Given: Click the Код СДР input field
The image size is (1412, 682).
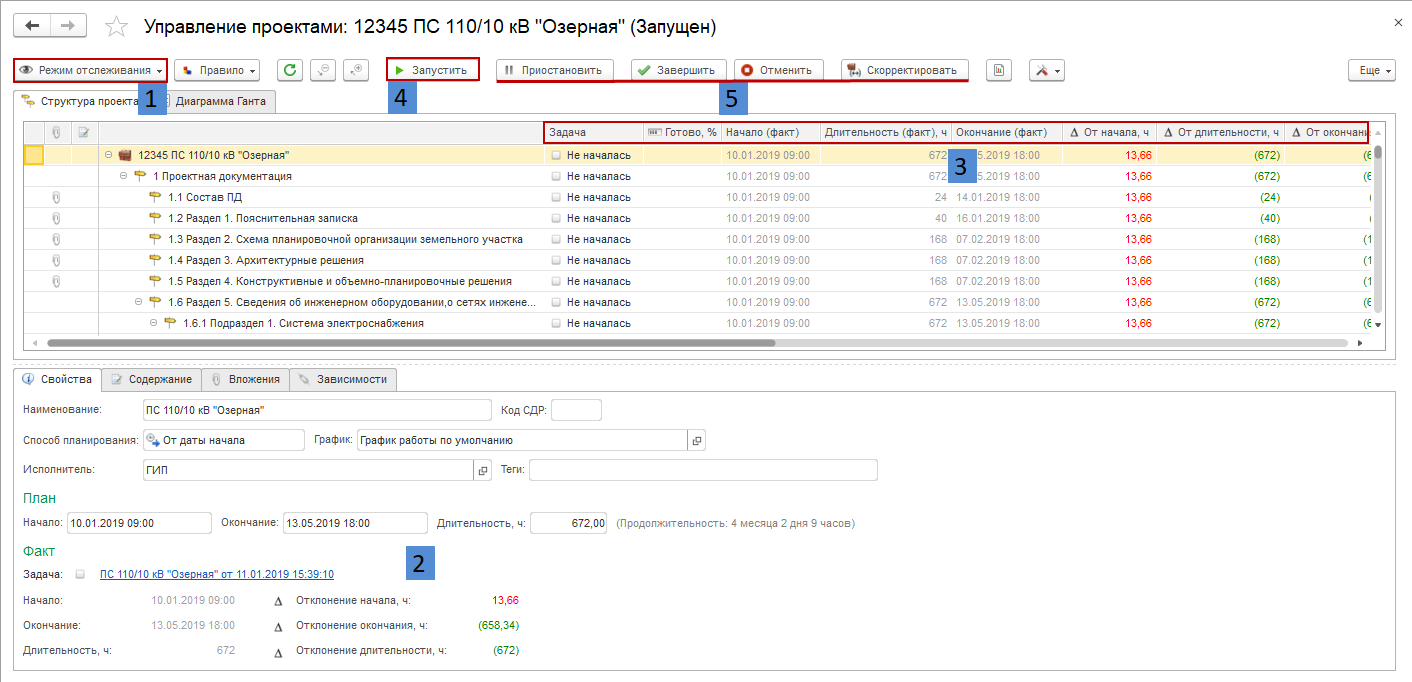Looking at the screenshot, I should click(x=576, y=410).
